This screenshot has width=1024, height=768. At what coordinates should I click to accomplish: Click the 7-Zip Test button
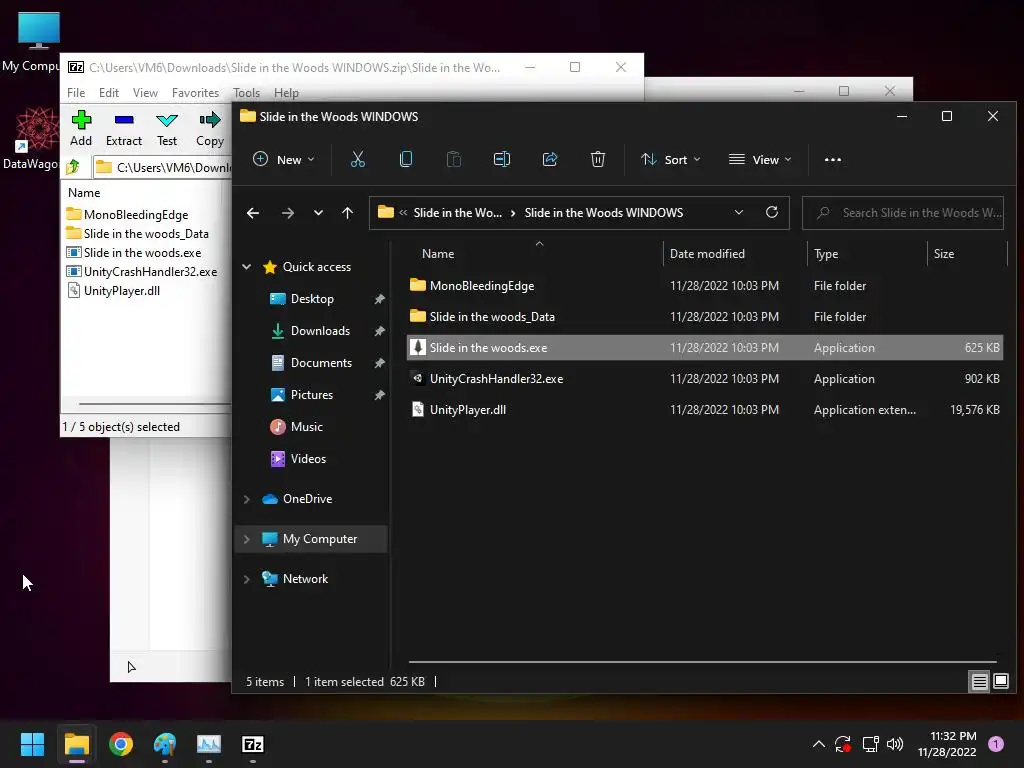tap(167, 129)
